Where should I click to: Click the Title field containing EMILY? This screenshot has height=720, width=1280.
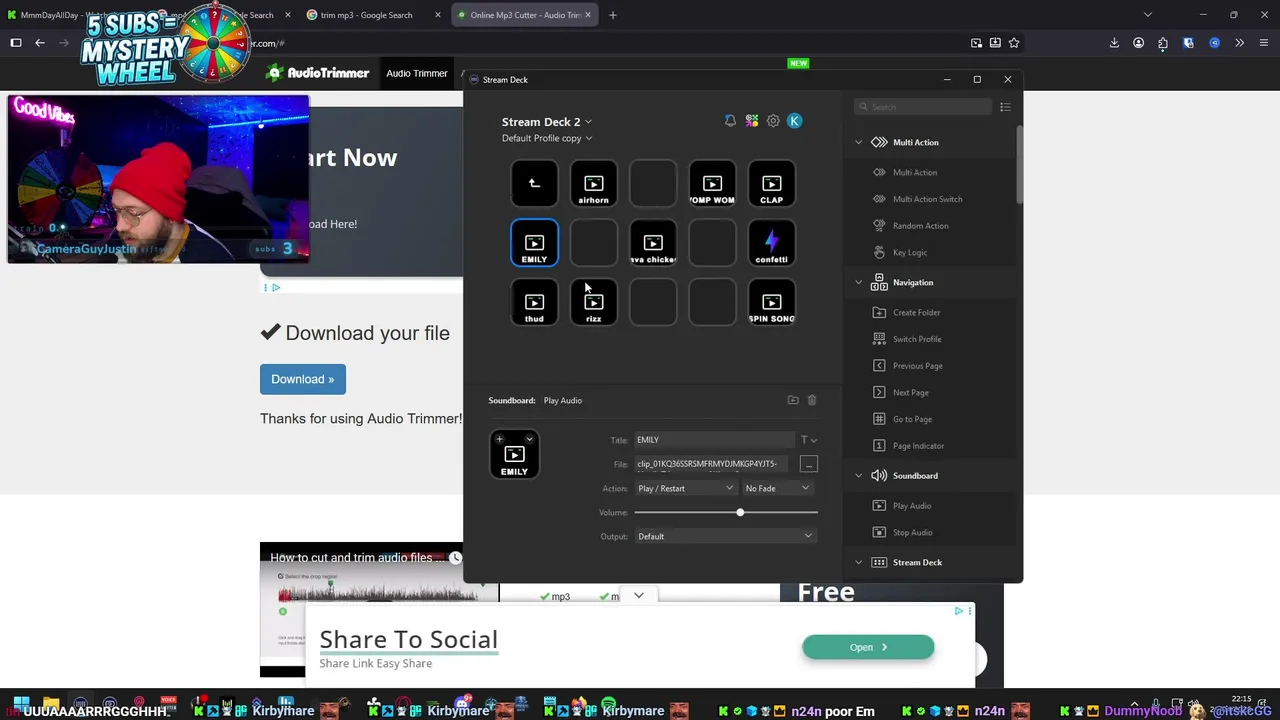(x=714, y=440)
